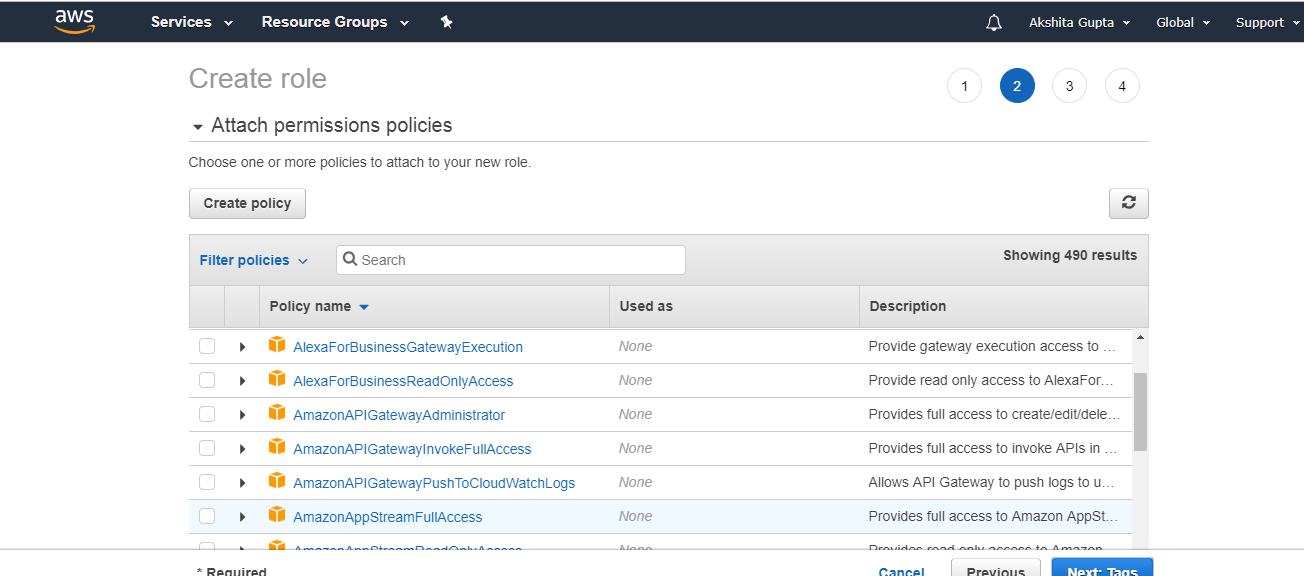Check the AlexaForBusinessReadOnlyAccess checkbox
Screen dimensions: 1304x576
pyautogui.click(x=207, y=379)
